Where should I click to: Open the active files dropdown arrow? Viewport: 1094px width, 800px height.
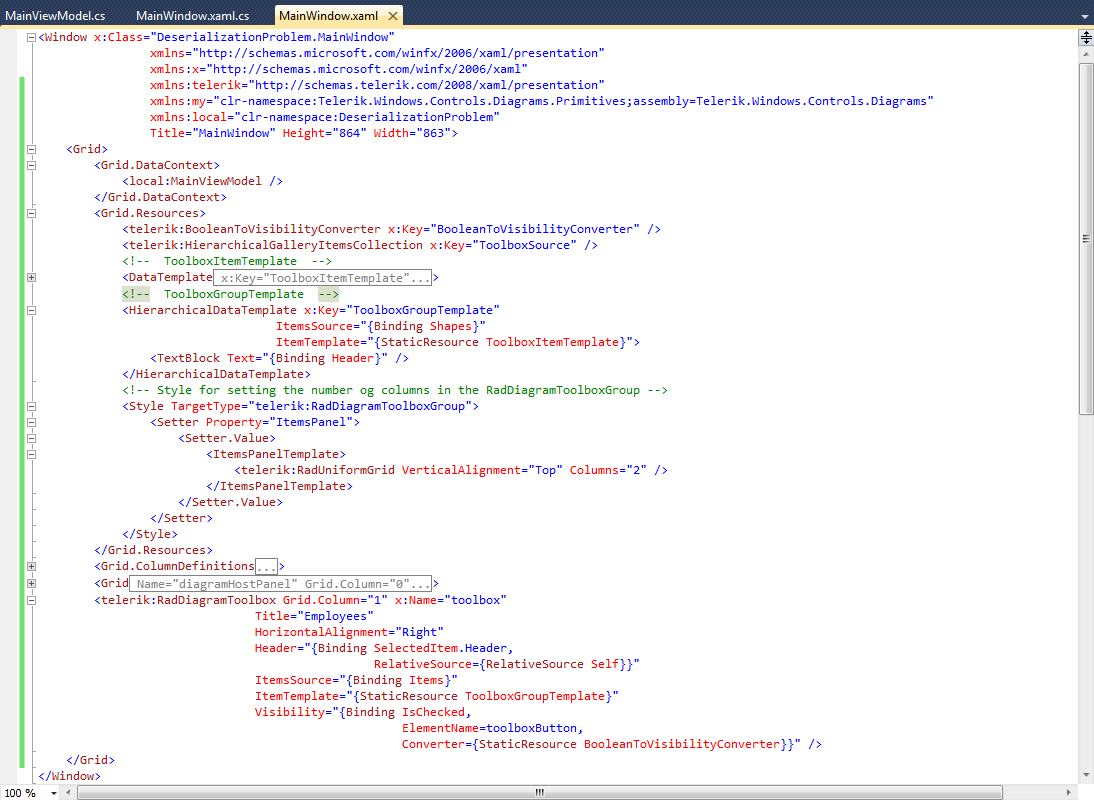pos(1085,17)
